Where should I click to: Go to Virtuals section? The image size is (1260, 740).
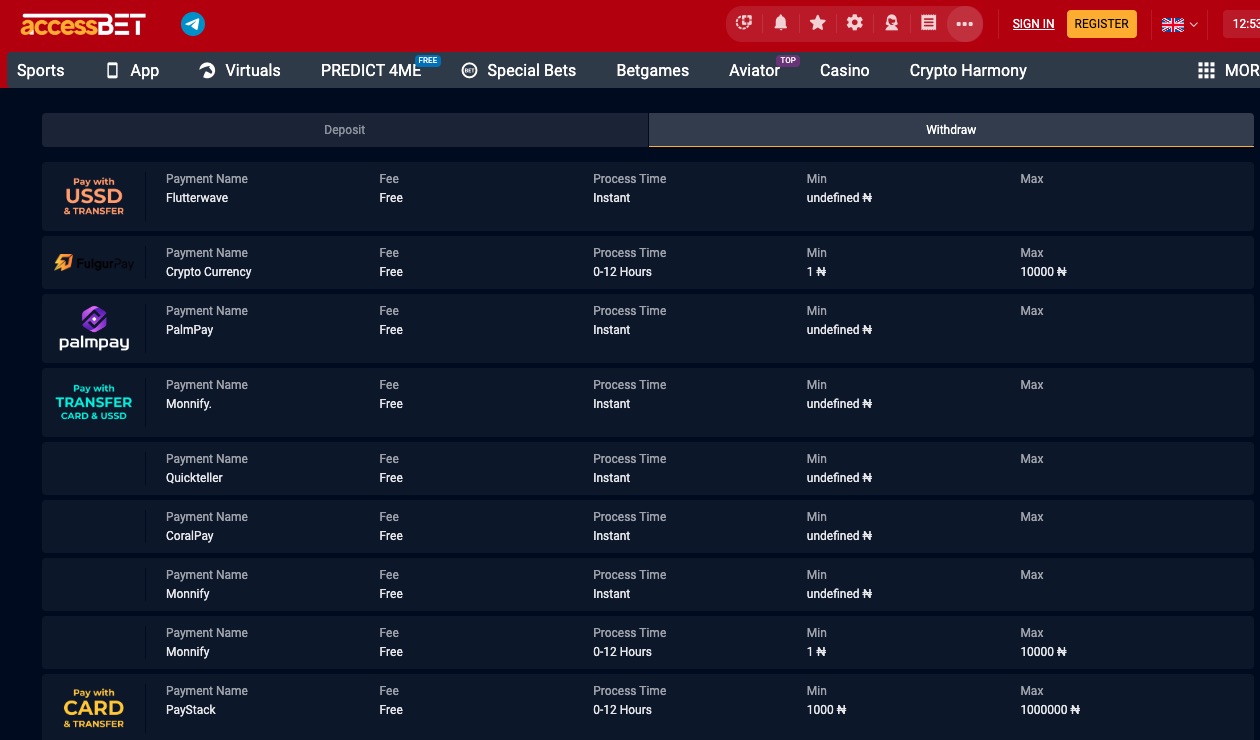[x=253, y=70]
